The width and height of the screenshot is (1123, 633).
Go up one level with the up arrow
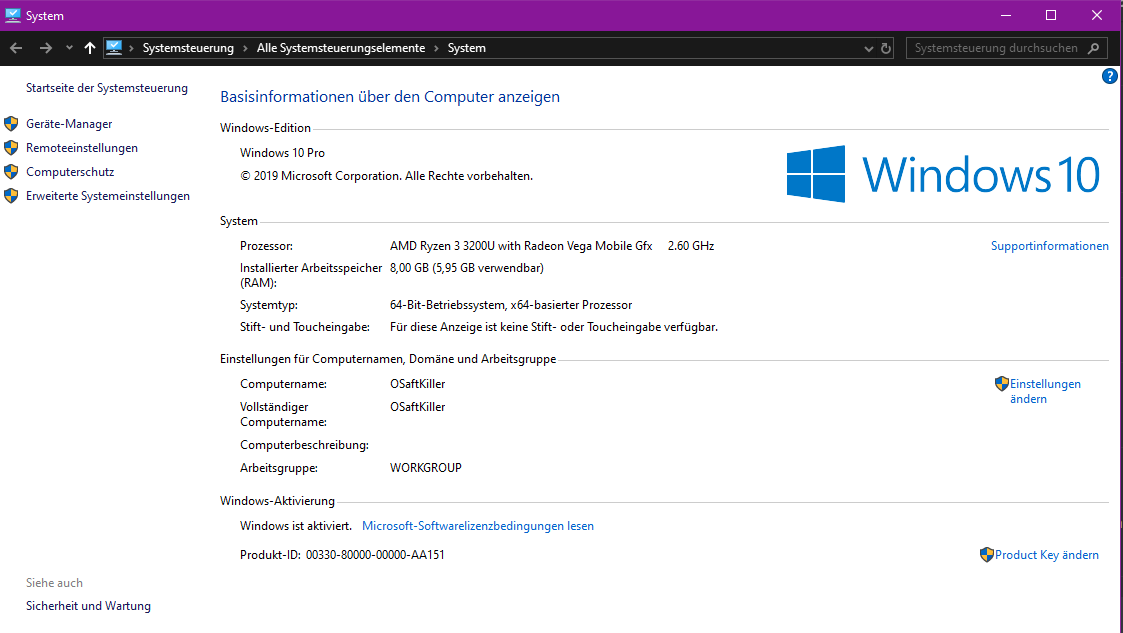[x=90, y=48]
